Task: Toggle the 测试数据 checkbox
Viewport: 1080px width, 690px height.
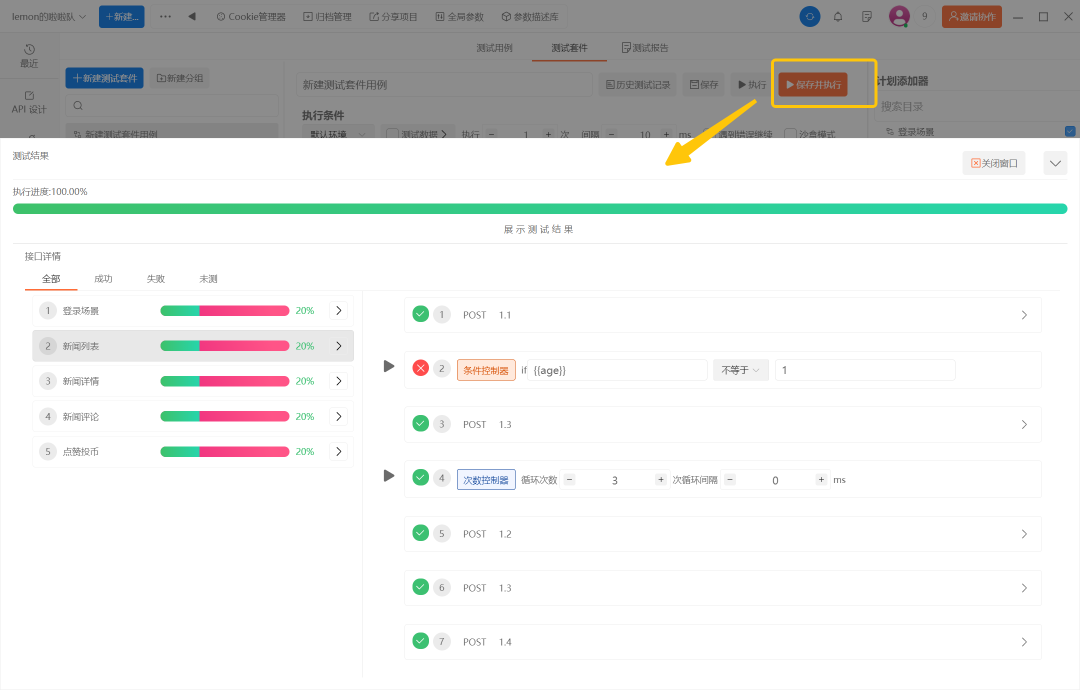Action: [x=392, y=134]
